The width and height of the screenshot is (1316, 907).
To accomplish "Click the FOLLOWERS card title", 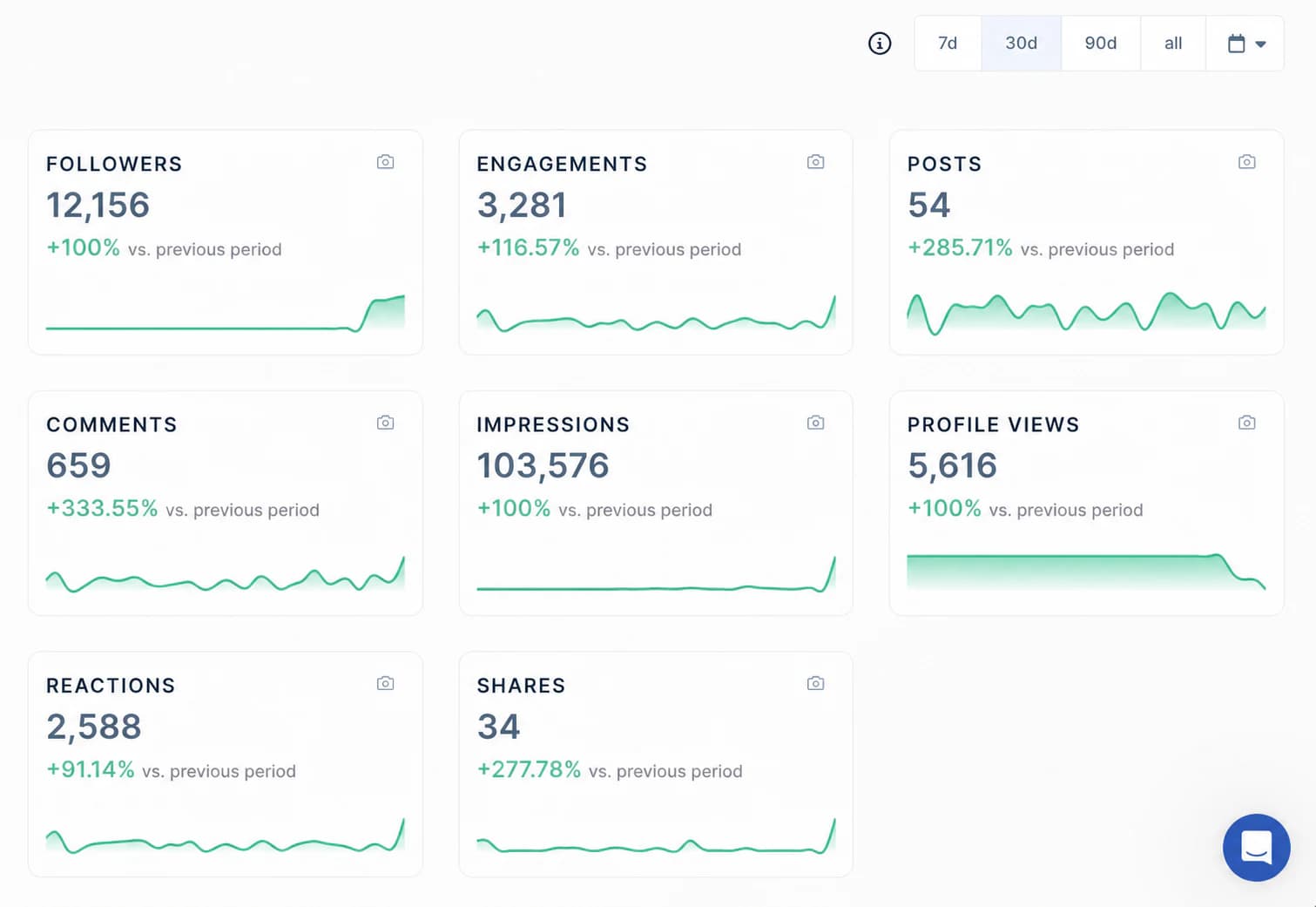I will coord(114,164).
